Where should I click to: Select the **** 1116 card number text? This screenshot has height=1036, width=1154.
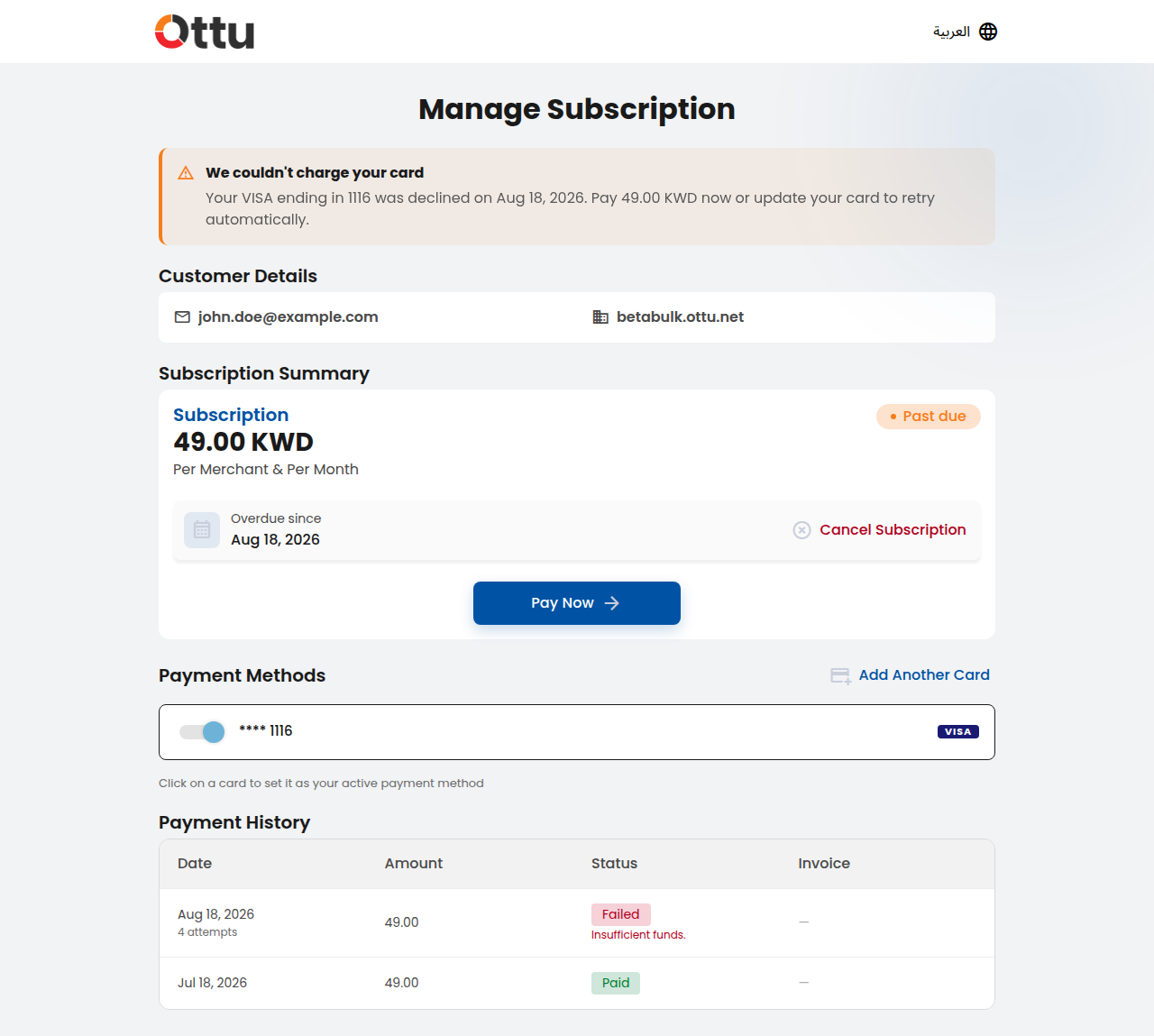tap(266, 731)
